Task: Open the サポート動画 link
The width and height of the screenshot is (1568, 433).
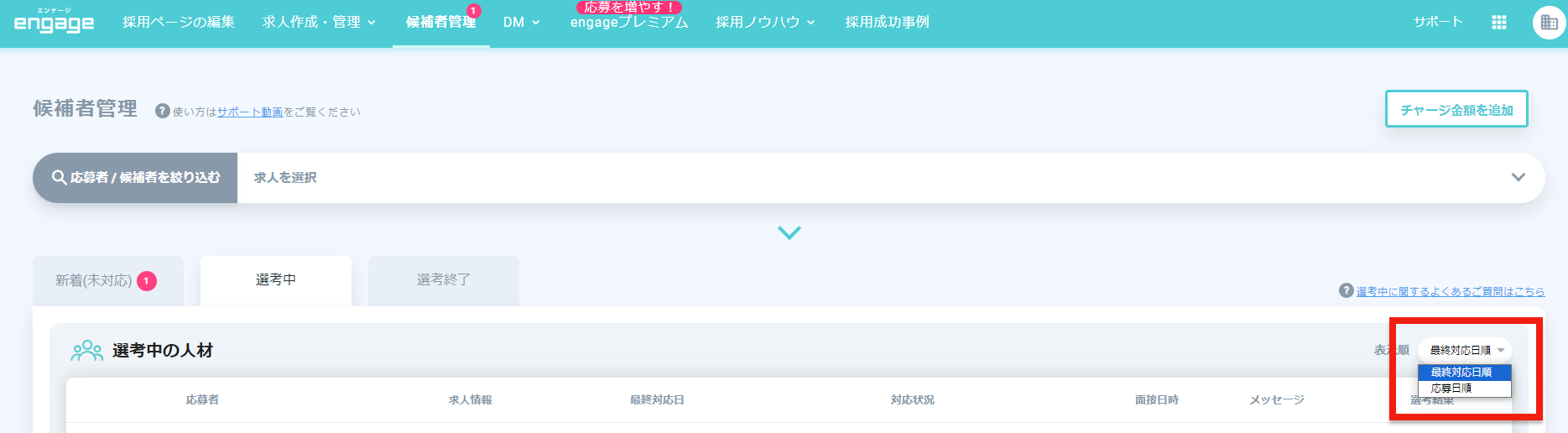Action: tap(250, 112)
